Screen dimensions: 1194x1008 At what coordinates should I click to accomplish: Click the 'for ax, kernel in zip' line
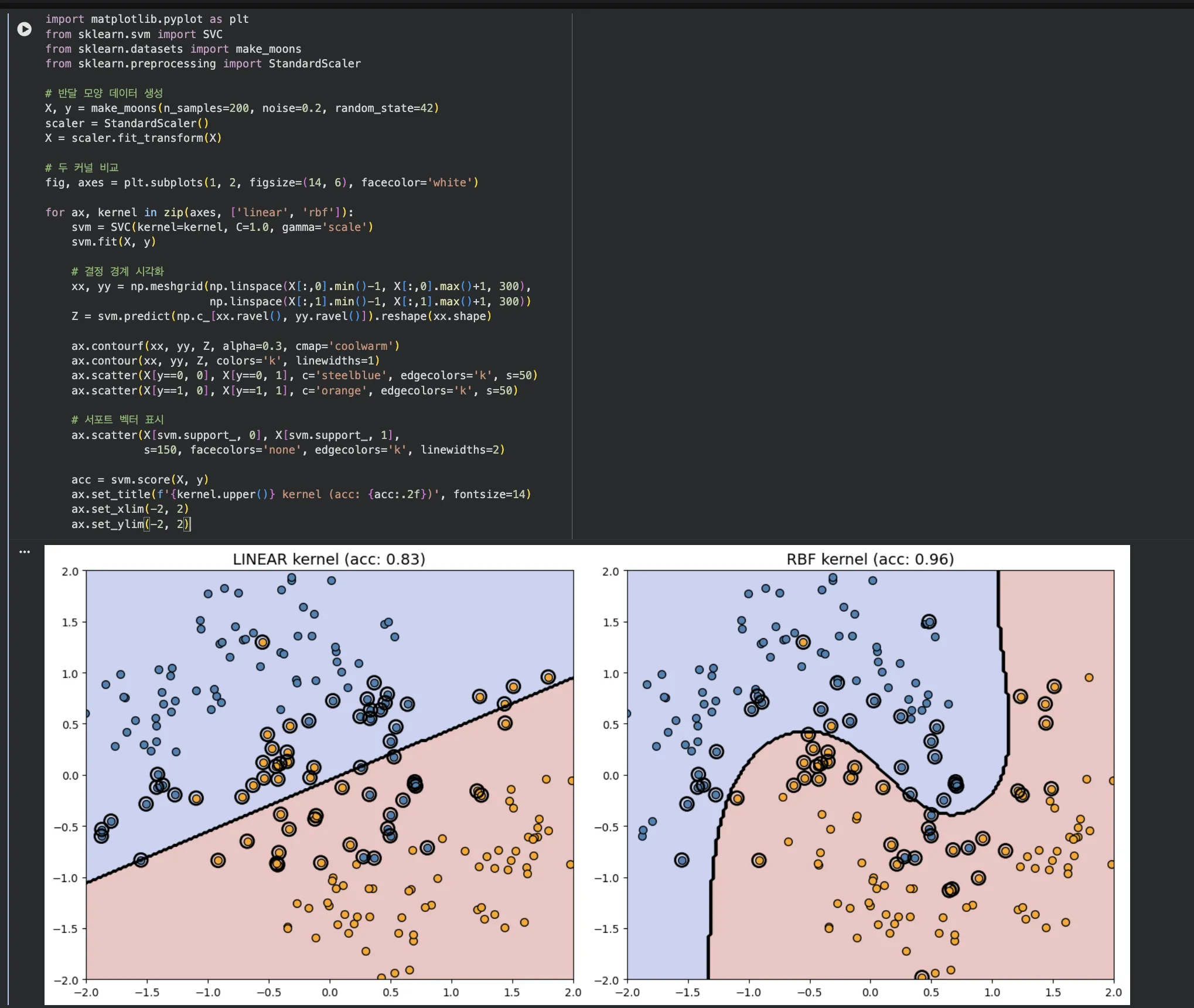(199, 212)
